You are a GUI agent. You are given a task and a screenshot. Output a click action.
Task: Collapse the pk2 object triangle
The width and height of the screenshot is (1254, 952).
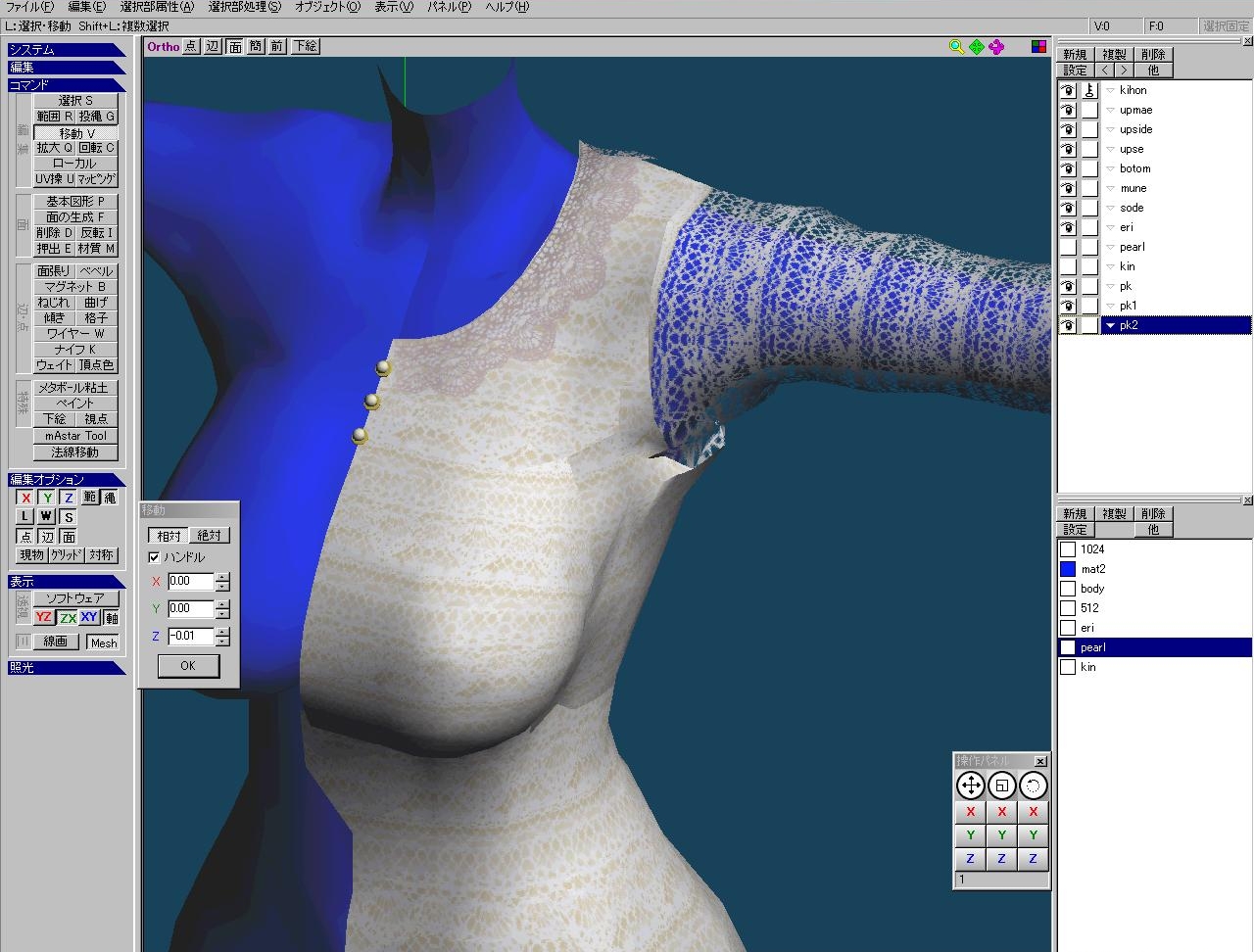[1110, 325]
